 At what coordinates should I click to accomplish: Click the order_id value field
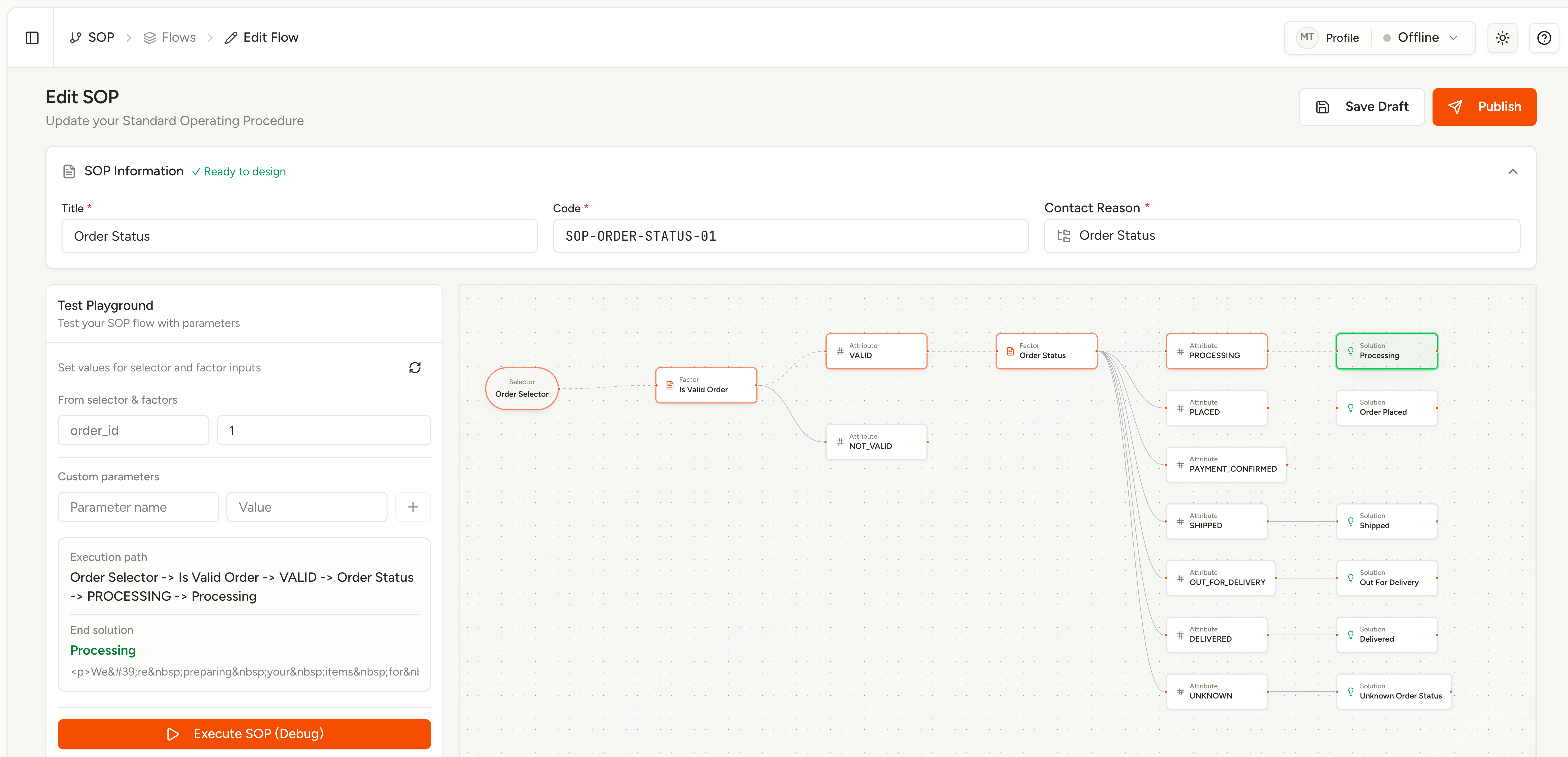(x=324, y=430)
